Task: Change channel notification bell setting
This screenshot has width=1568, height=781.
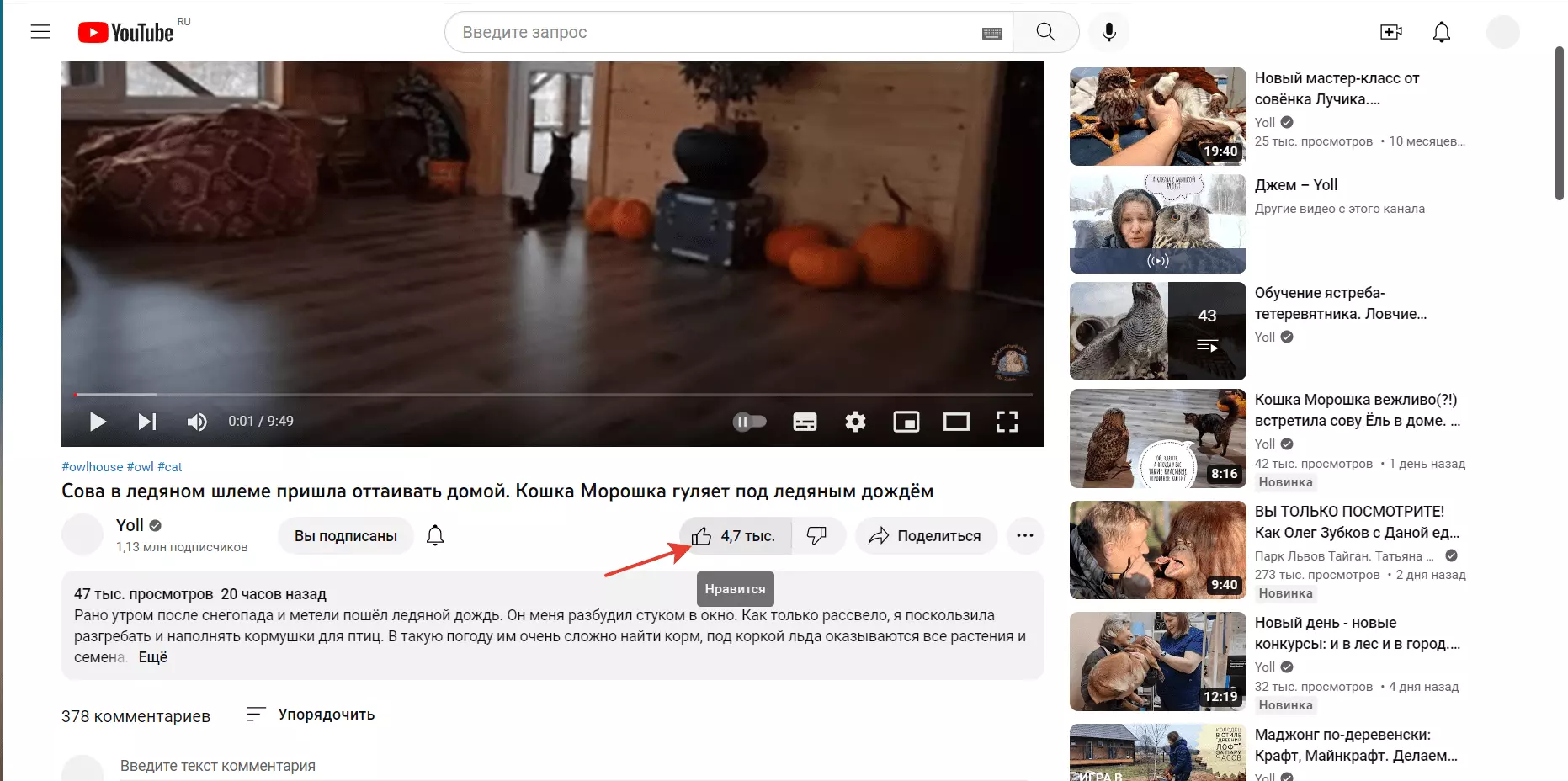Action: point(435,536)
